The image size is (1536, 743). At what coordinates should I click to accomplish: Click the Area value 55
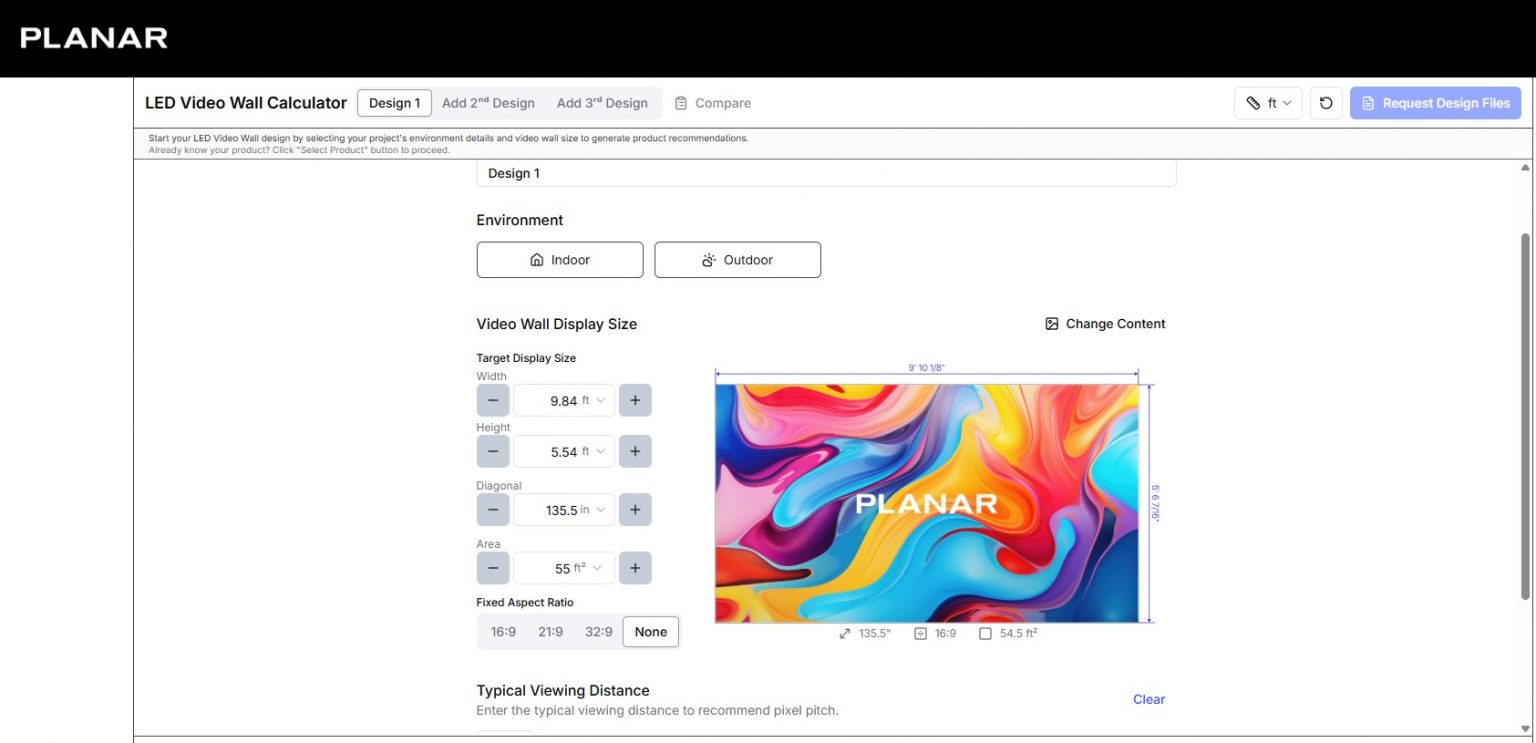(x=562, y=569)
